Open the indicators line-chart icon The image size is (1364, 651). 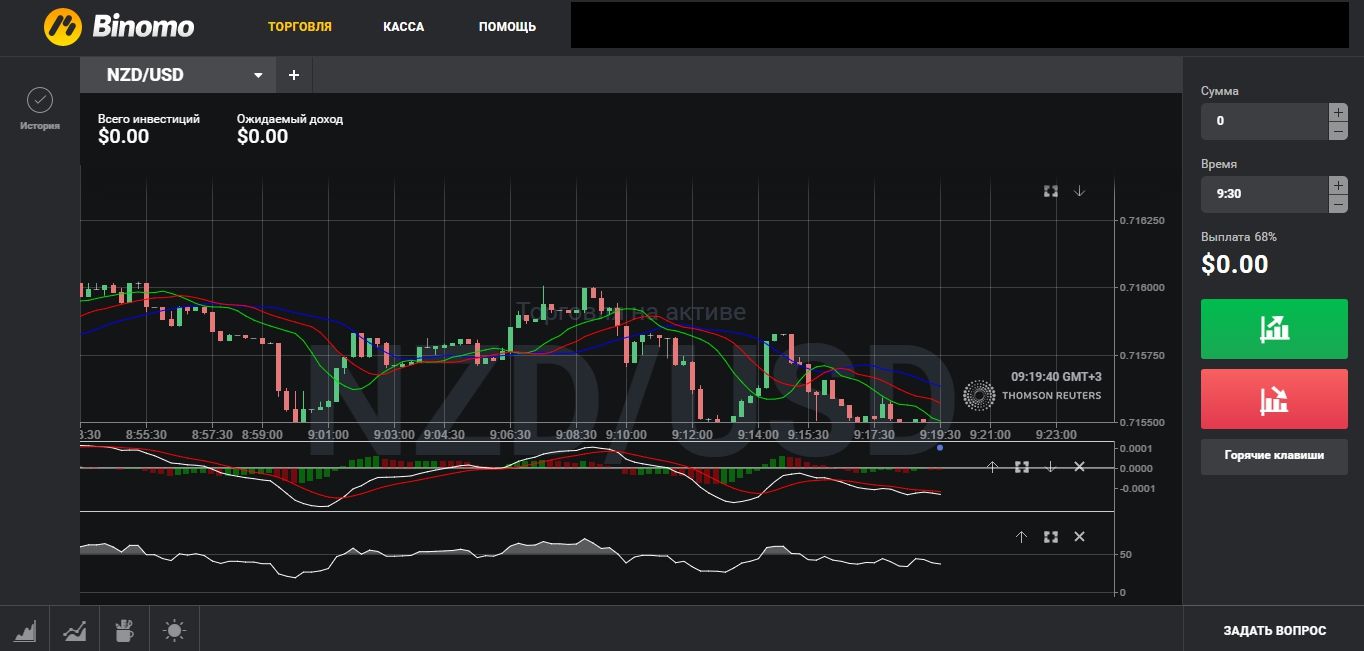pyautogui.click(x=75, y=631)
